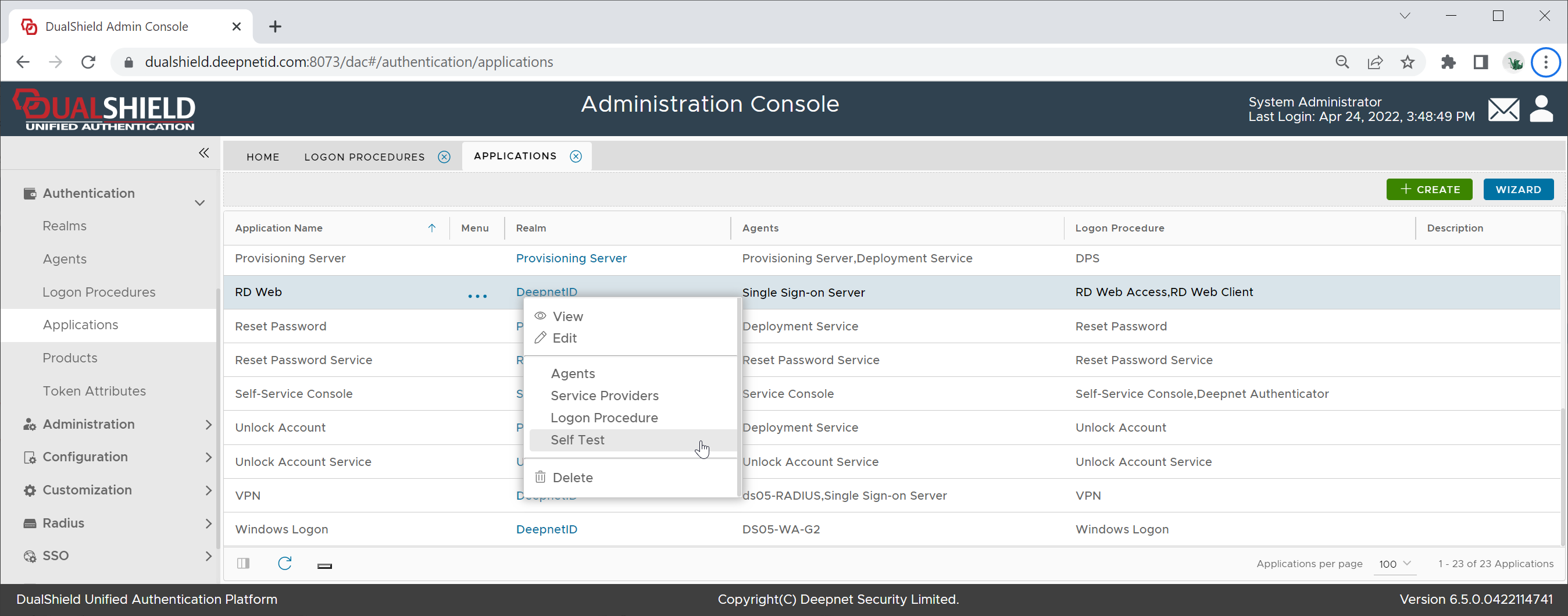
Task: Collapse the sidebar with the double-chevron icon
Action: pyautogui.click(x=204, y=153)
